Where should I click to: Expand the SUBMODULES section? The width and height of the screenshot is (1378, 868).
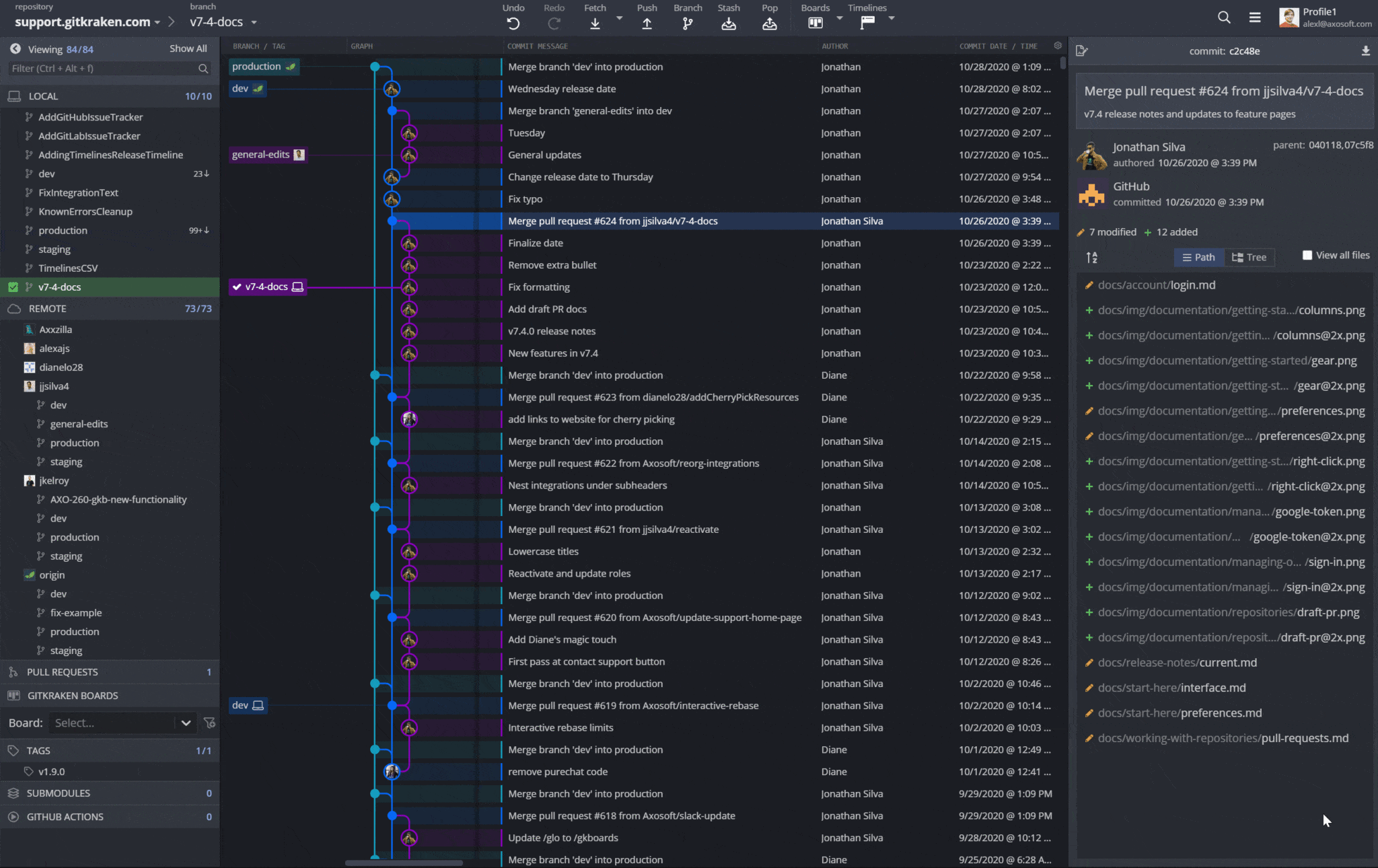[x=110, y=793]
